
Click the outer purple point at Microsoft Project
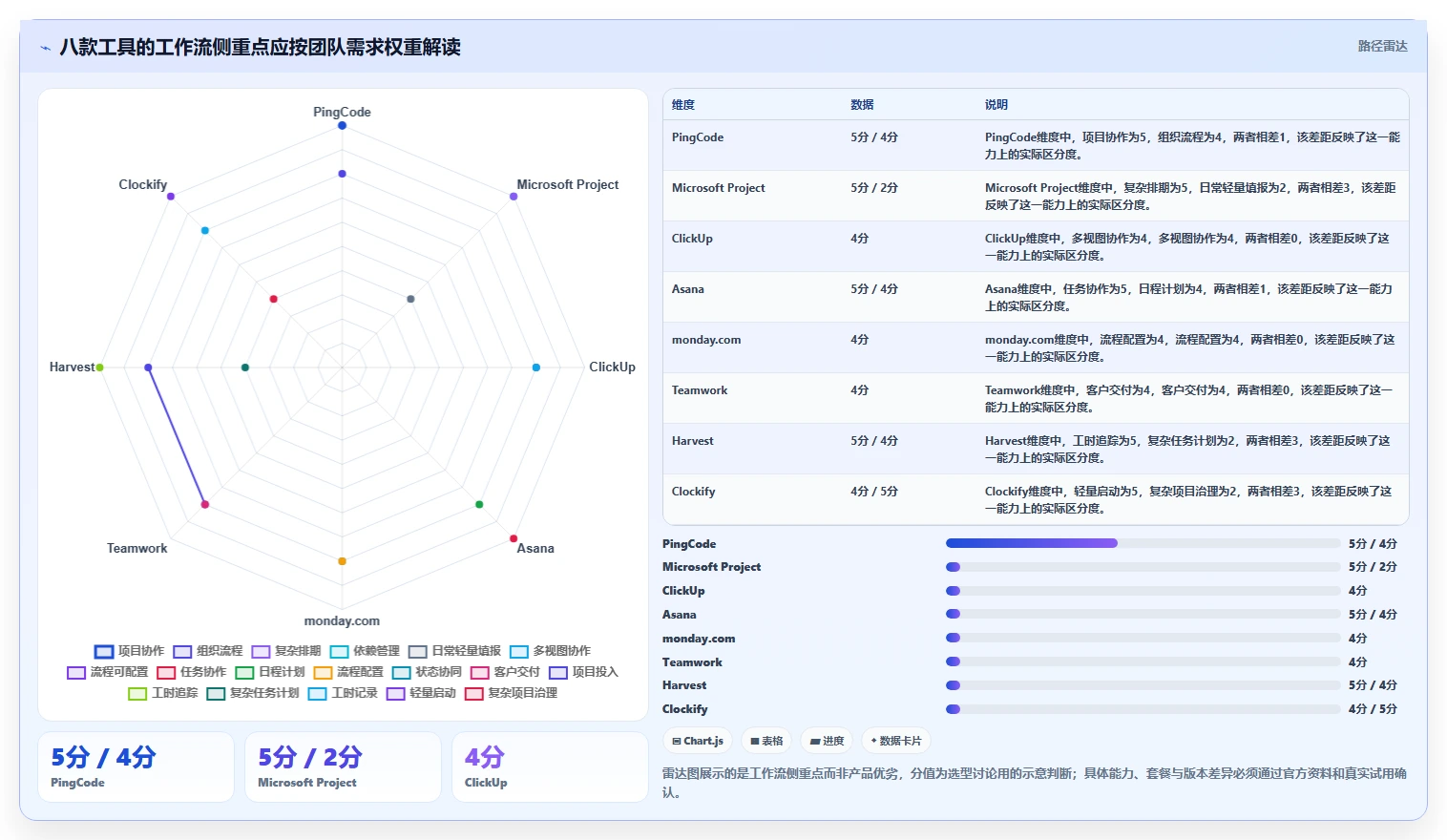pos(514,197)
